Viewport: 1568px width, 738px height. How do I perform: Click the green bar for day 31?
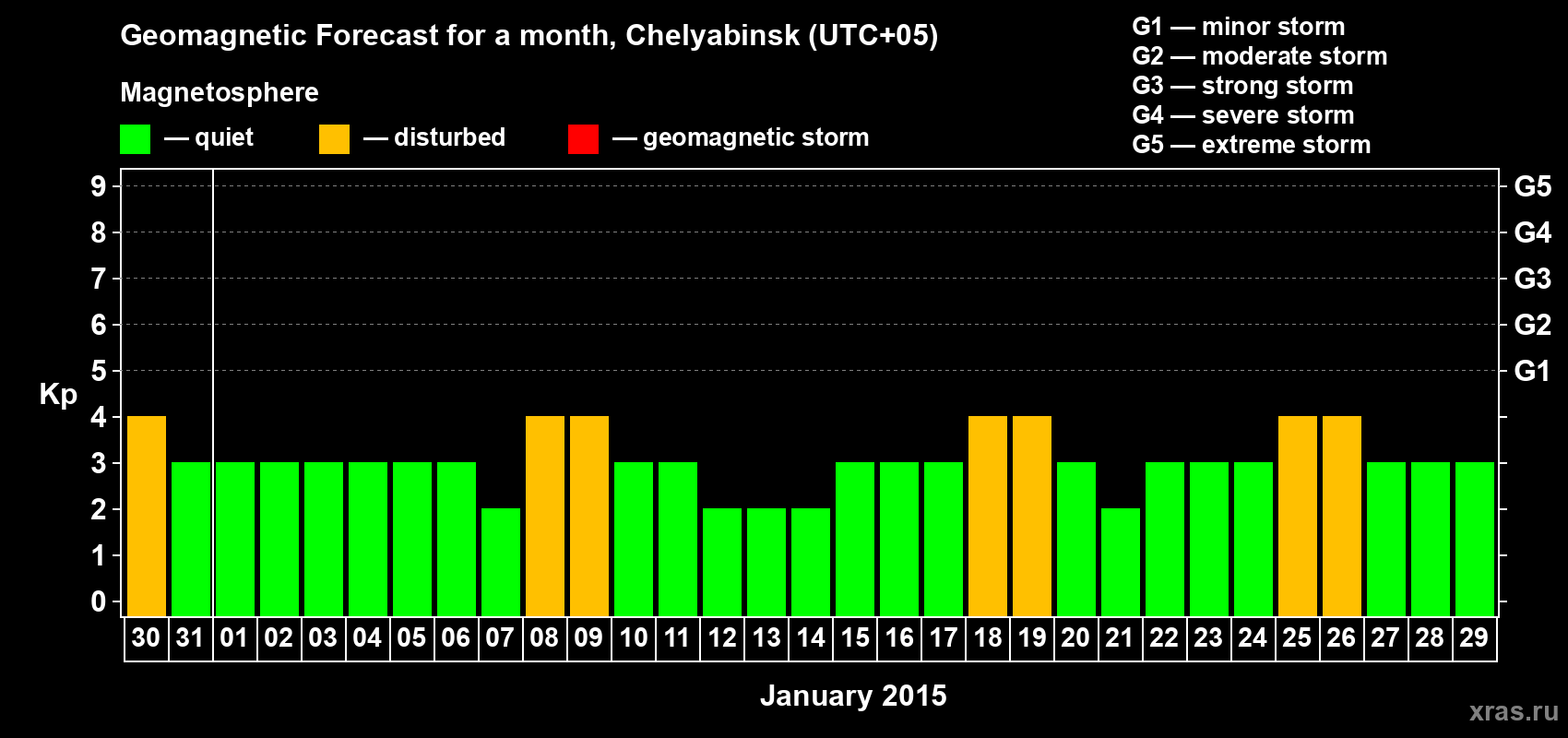(191, 540)
